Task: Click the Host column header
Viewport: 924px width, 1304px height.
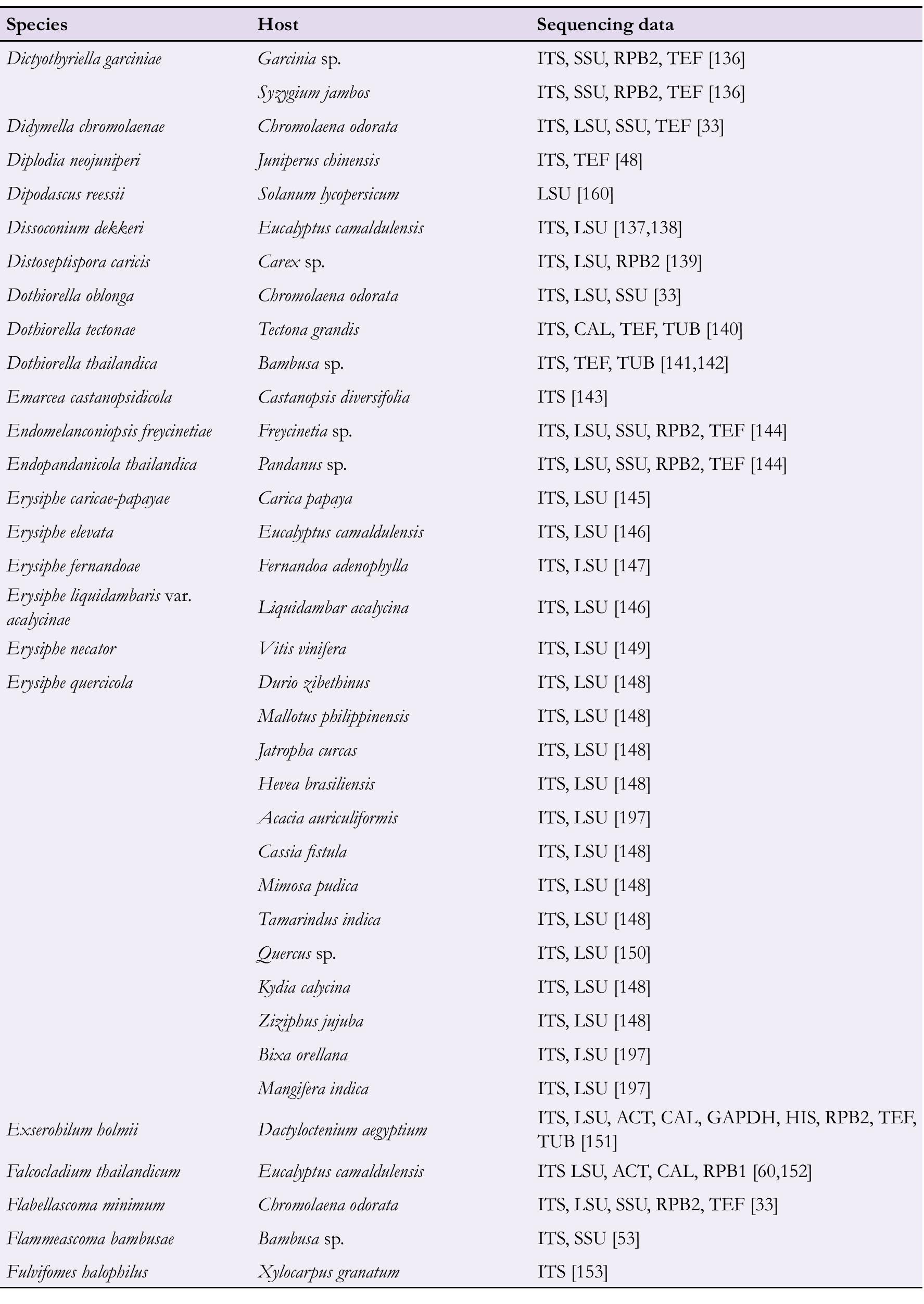Action: coord(277,24)
